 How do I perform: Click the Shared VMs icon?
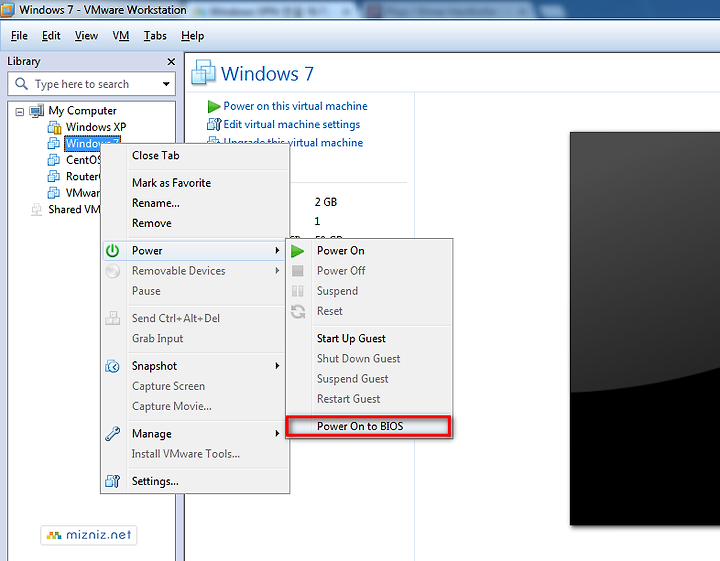pyautogui.click(x=36, y=209)
